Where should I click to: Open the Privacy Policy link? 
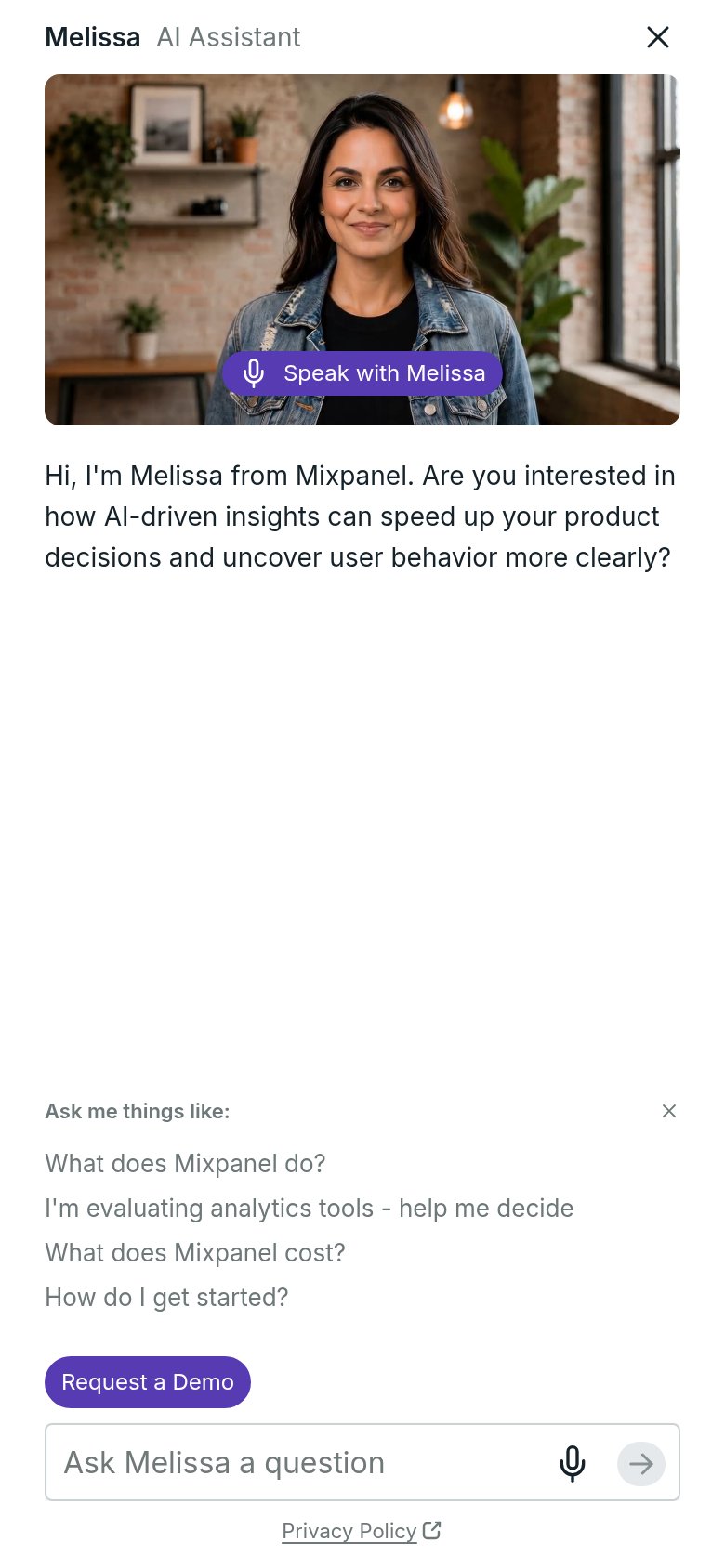pos(349,1531)
